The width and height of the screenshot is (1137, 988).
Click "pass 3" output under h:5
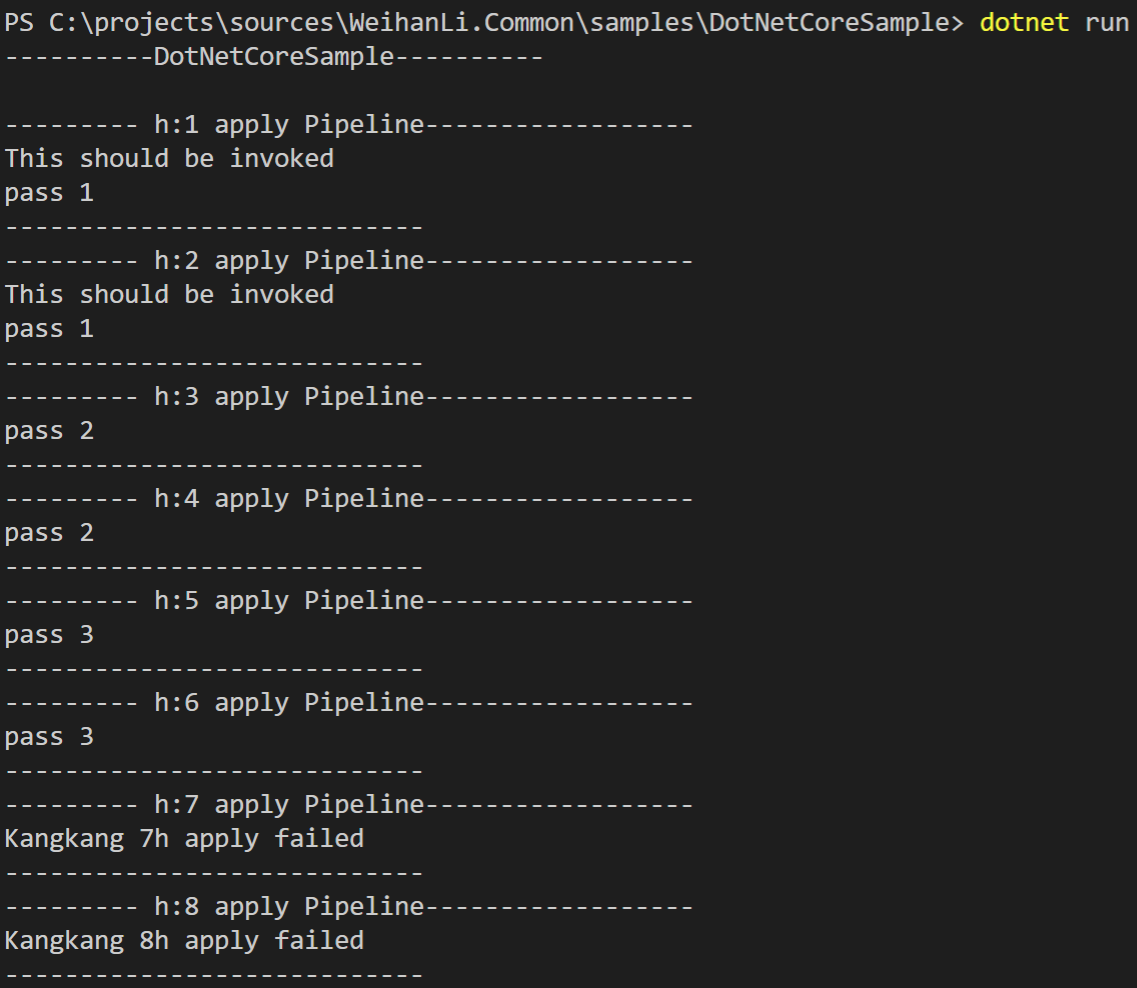click(x=49, y=635)
